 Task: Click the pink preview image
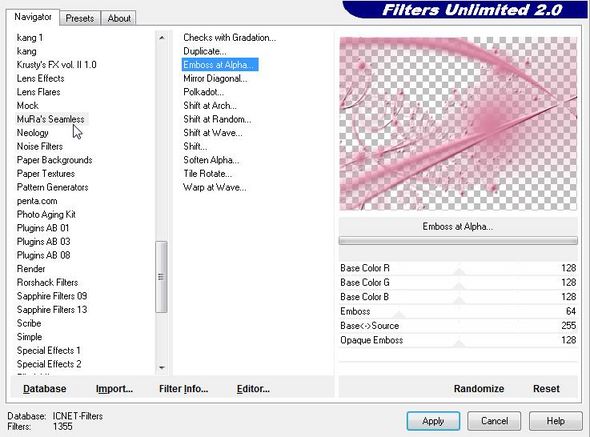458,123
